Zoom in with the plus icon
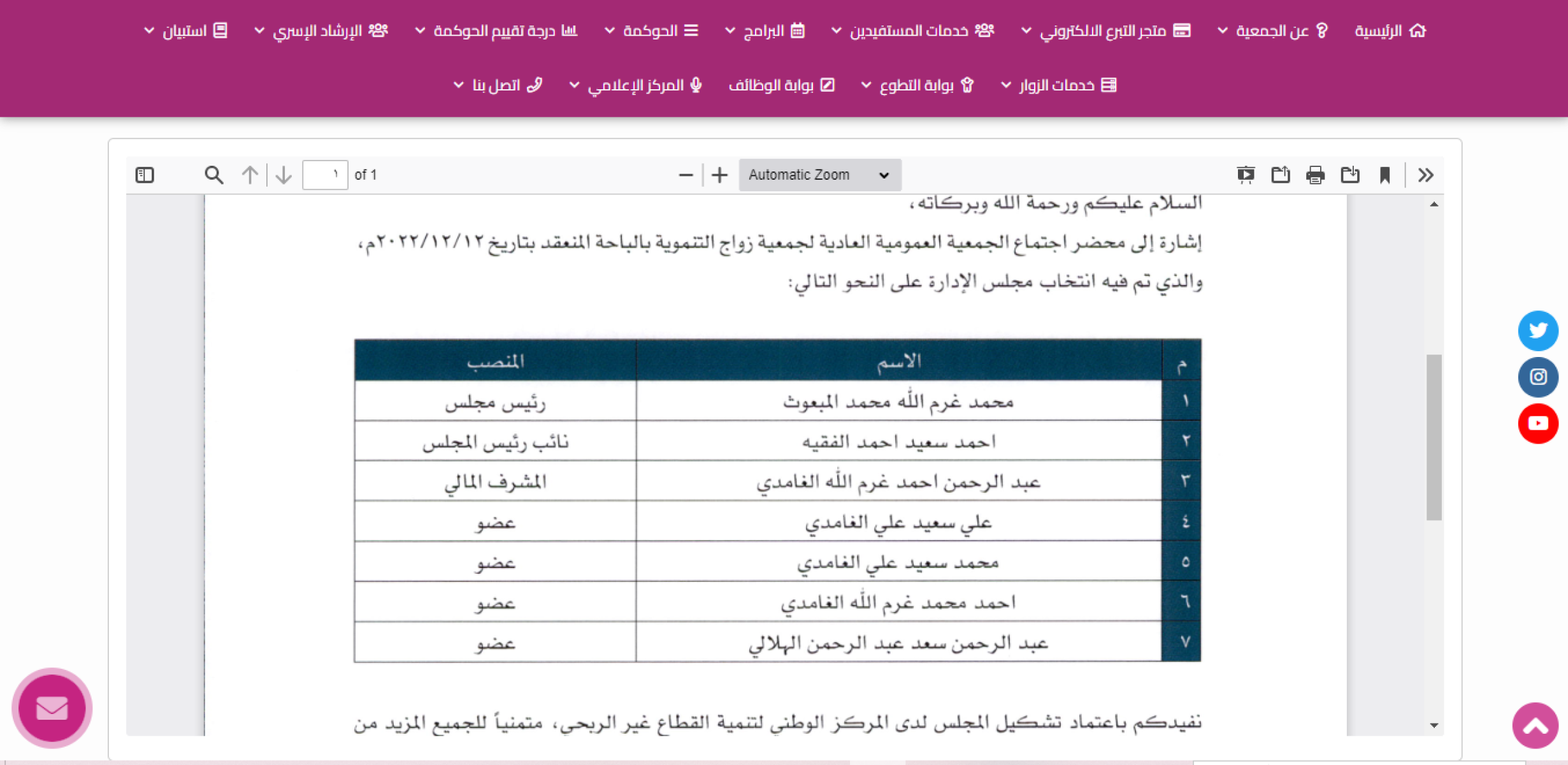The width and height of the screenshot is (1568, 765). click(719, 175)
